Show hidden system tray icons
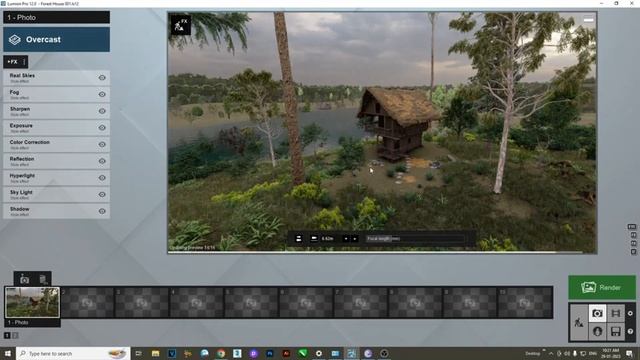Image resolution: width=640 pixels, height=360 pixels. [x=551, y=353]
